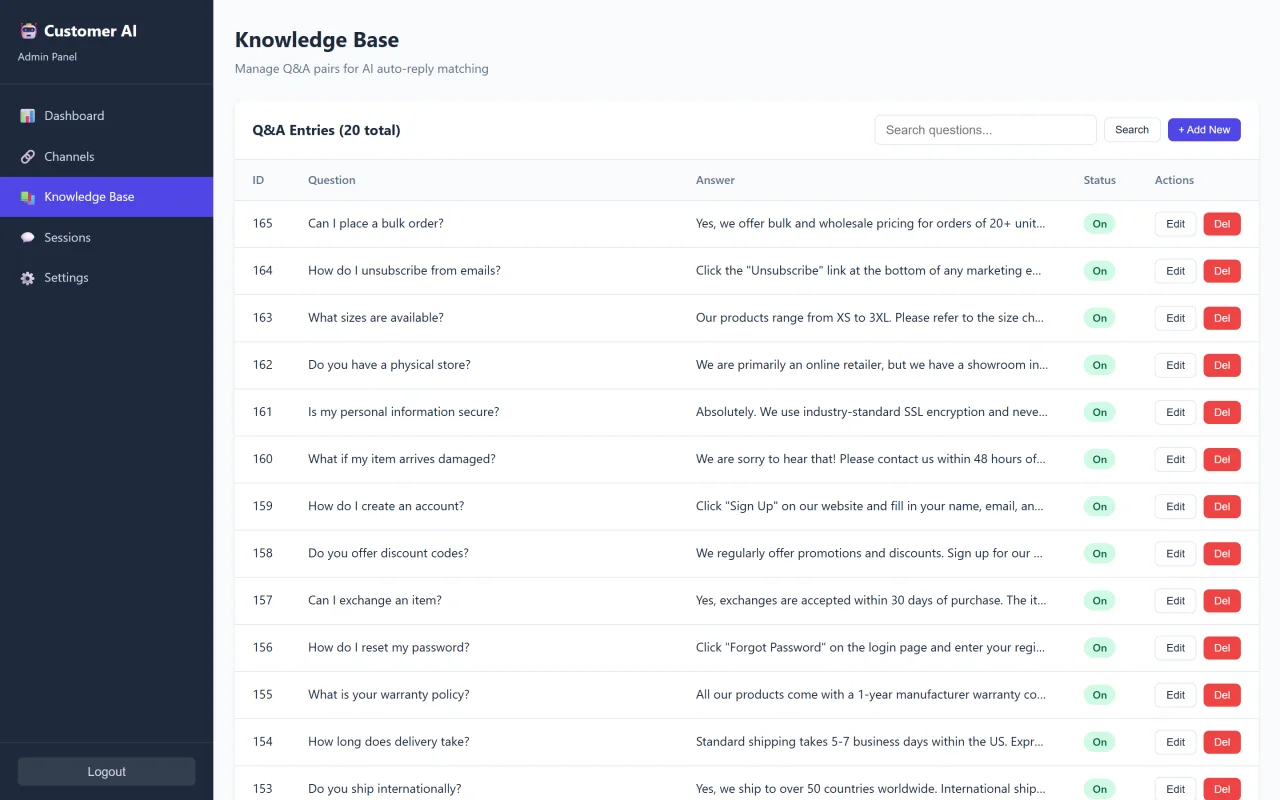Delete the create an account entry
This screenshot has width=1280, height=800.
(1222, 506)
